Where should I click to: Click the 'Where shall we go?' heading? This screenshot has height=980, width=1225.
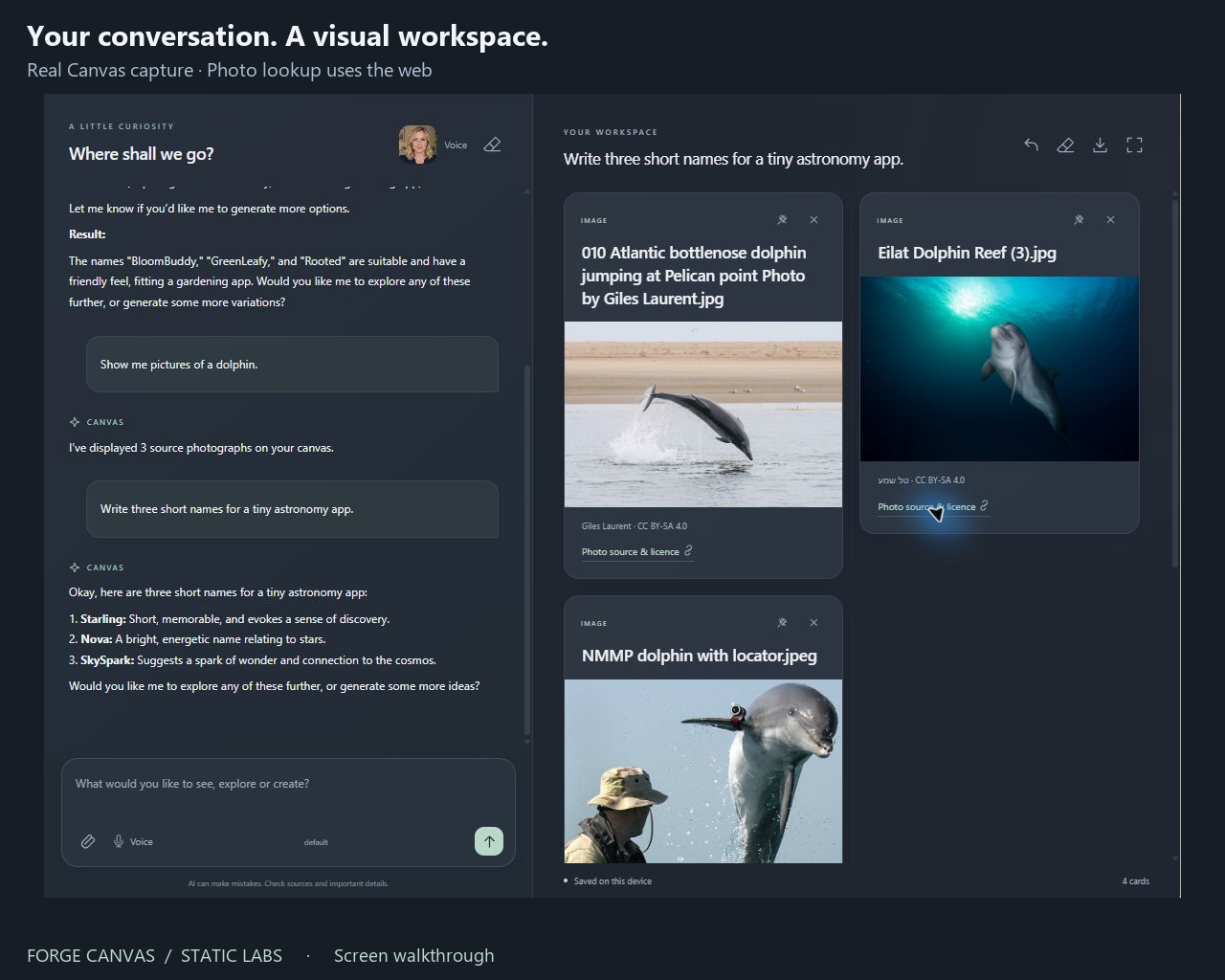(x=142, y=154)
